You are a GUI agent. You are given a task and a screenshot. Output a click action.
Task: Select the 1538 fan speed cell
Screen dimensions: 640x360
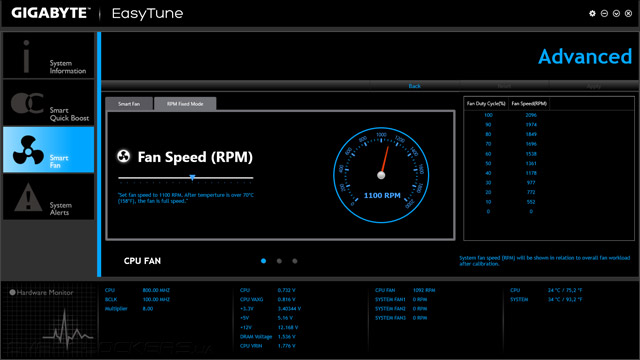[531, 154]
